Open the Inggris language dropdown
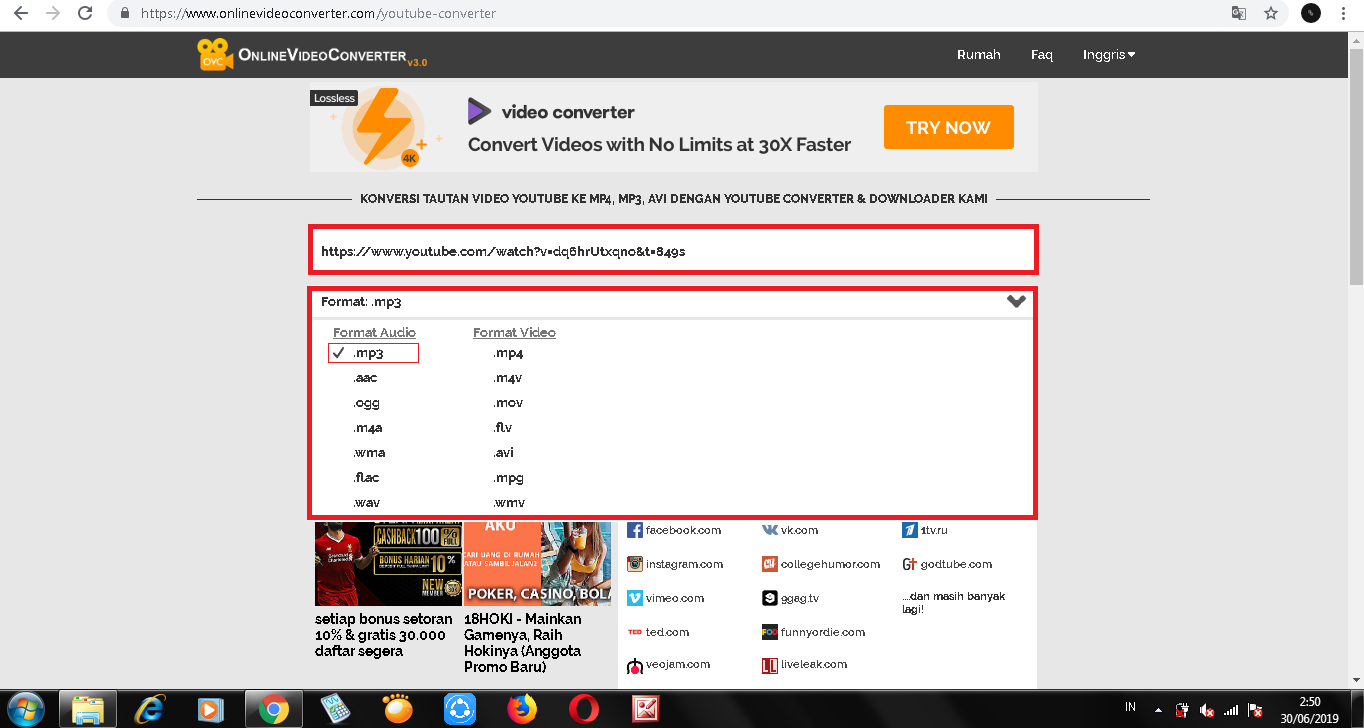 1109,55
